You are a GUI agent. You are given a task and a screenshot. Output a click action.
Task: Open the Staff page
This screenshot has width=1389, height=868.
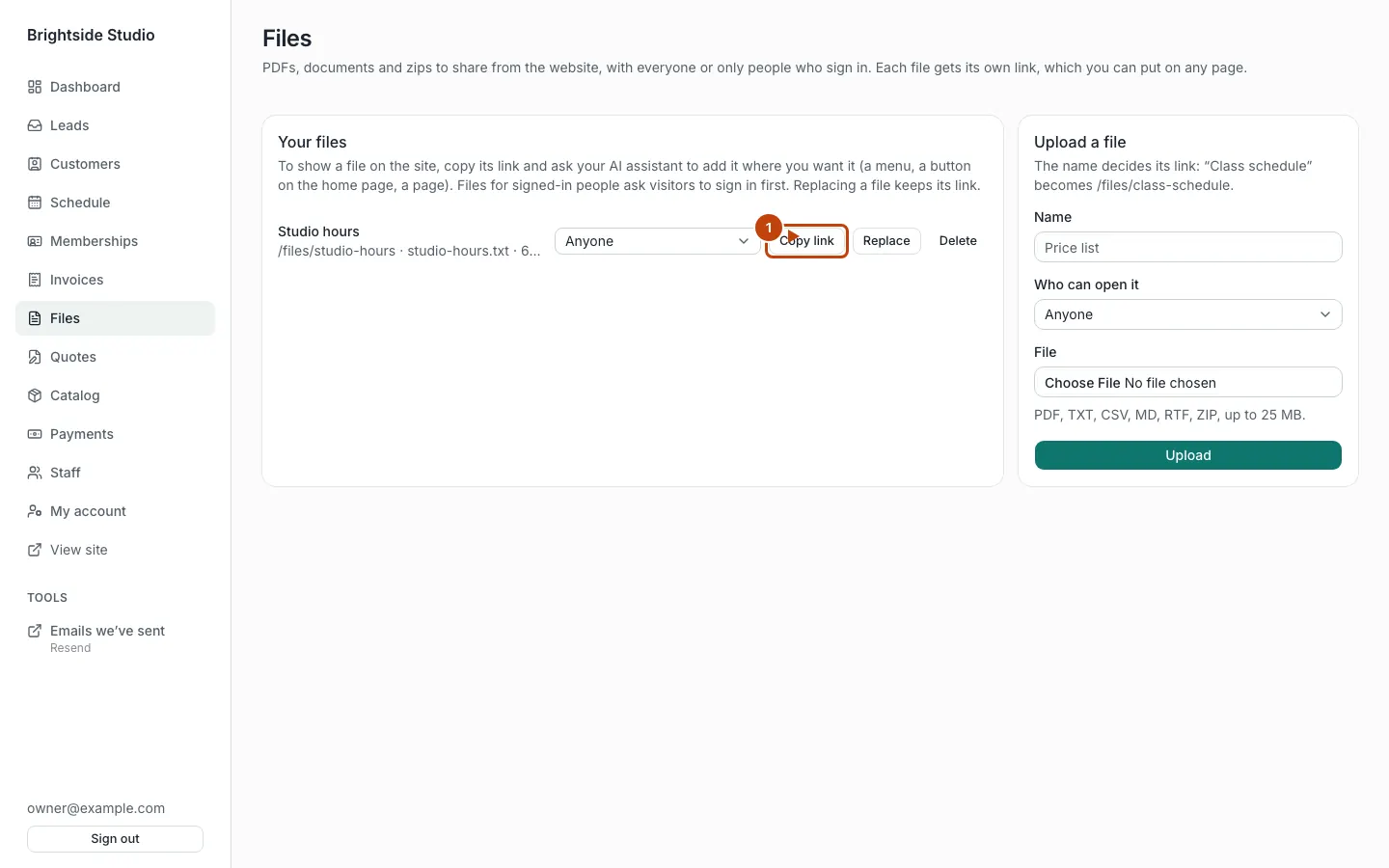point(115,473)
